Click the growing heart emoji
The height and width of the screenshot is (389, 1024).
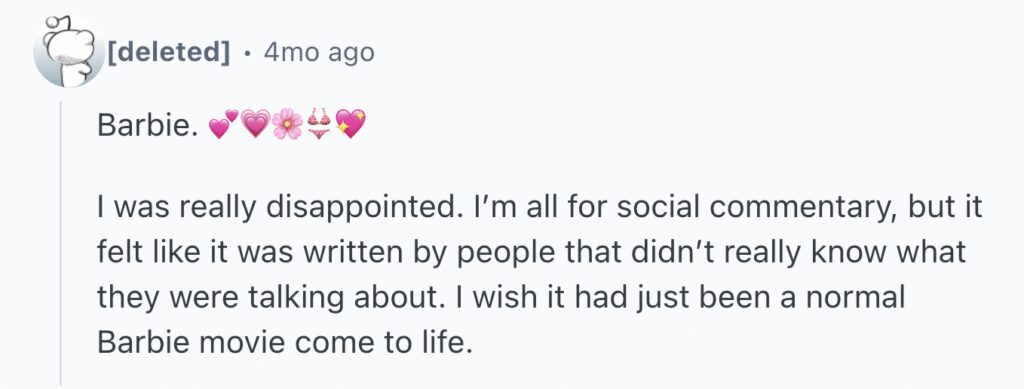tap(255, 124)
